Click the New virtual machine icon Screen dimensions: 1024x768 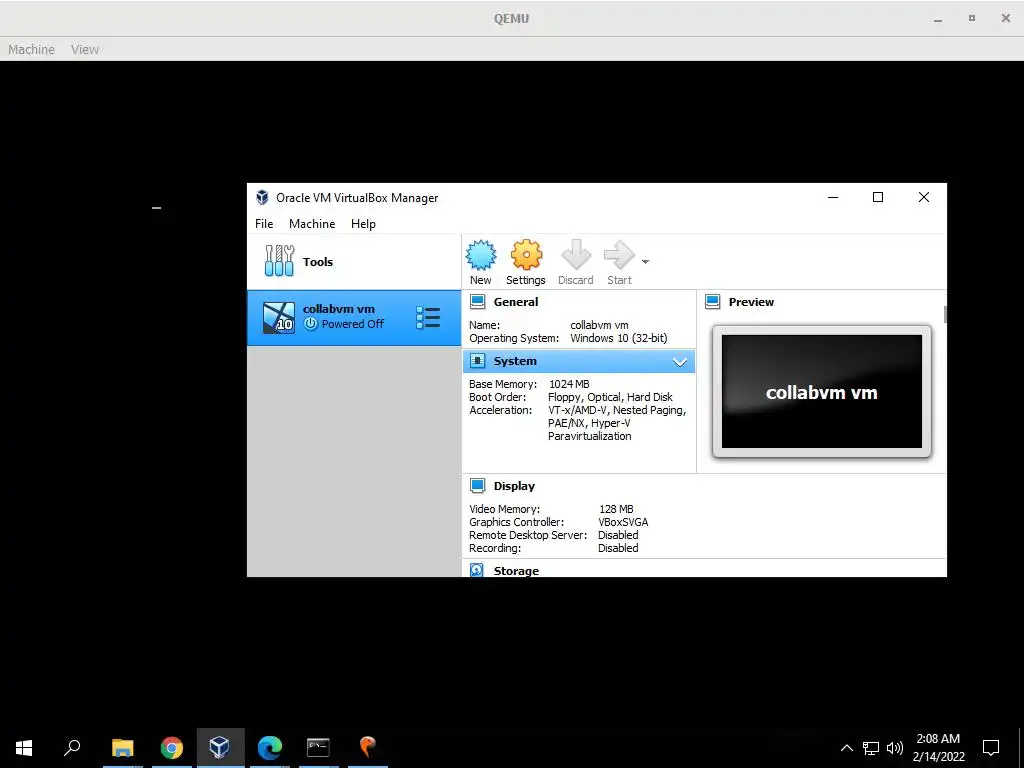coord(481,255)
